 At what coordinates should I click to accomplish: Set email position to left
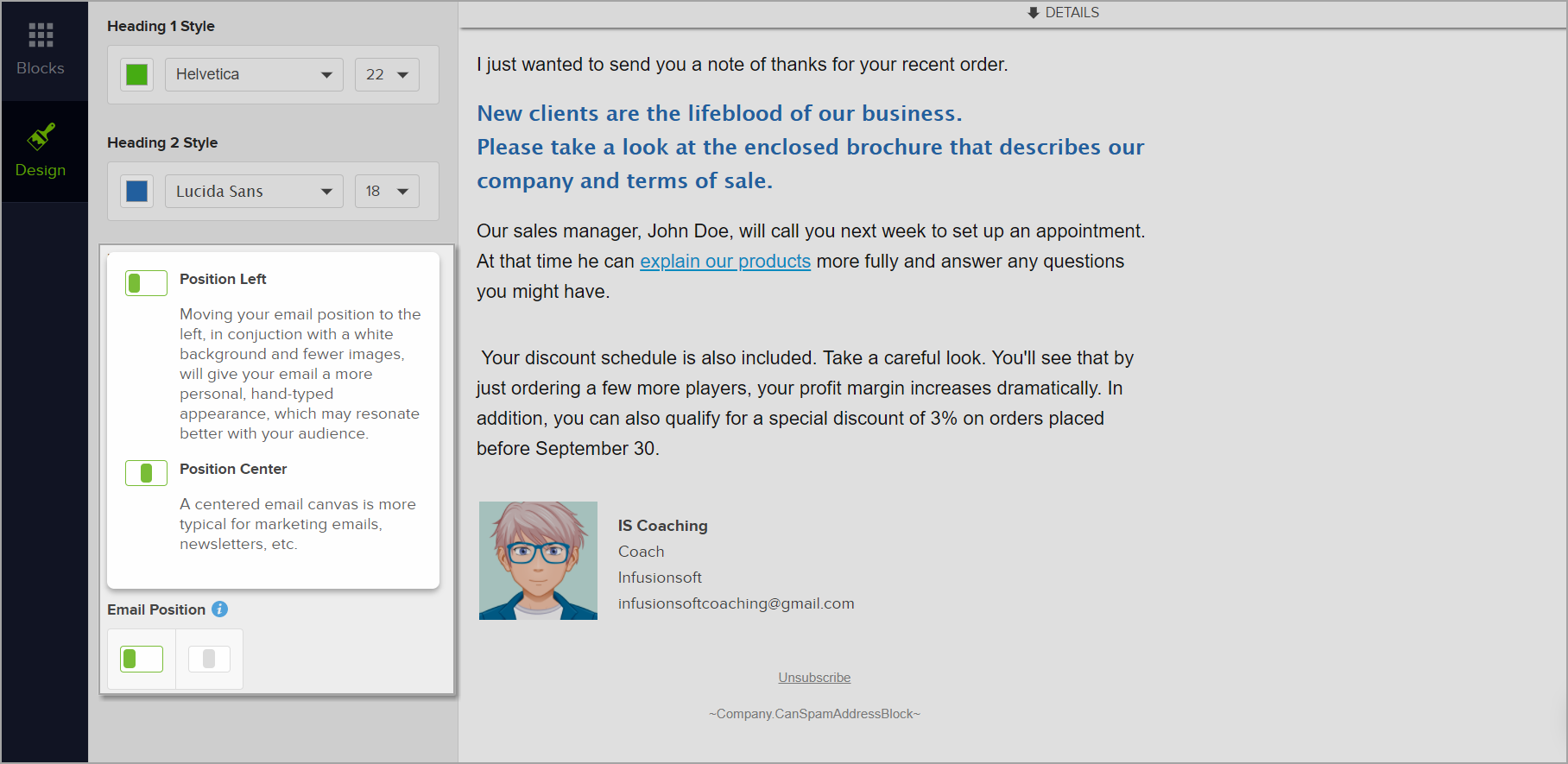click(142, 660)
